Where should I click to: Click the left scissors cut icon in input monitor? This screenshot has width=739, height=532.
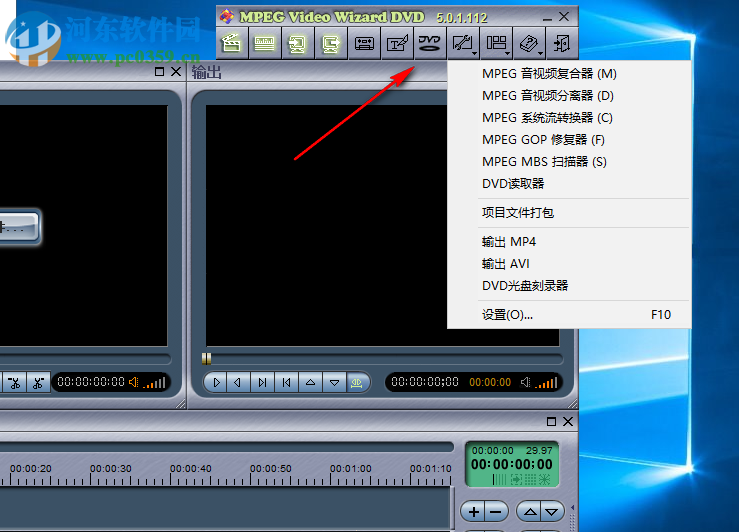tap(15, 382)
